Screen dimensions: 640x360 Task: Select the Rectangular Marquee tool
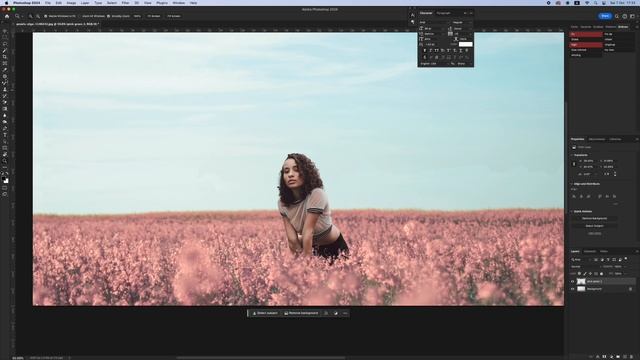(5, 38)
